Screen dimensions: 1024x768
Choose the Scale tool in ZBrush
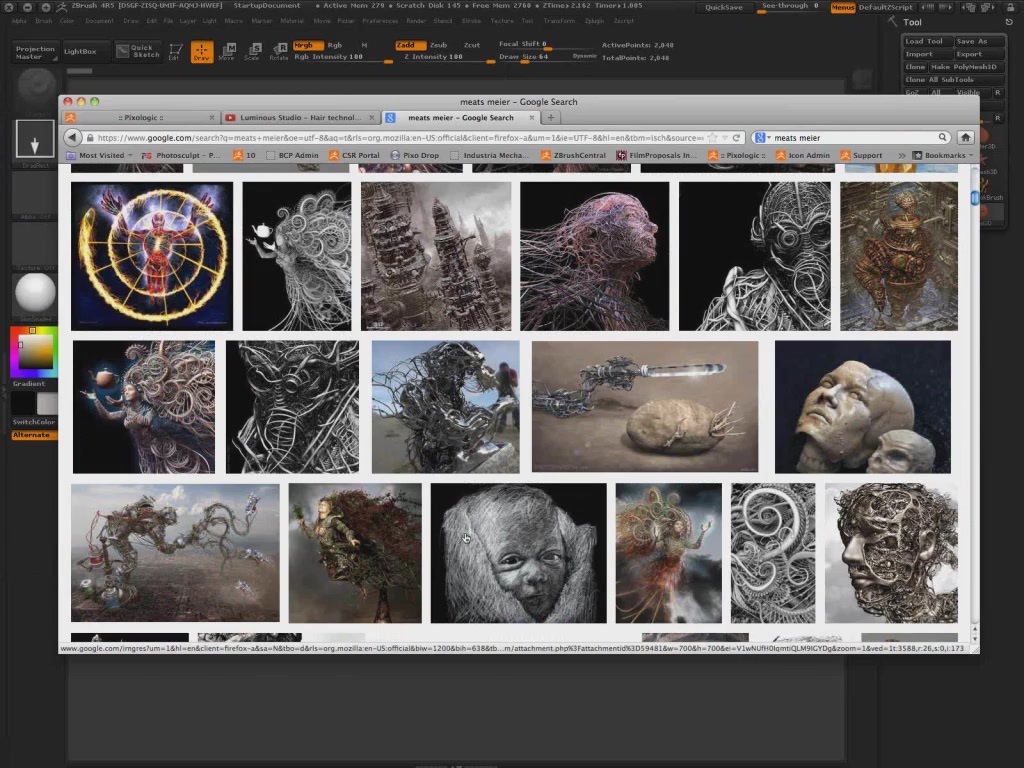pyautogui.click(x=252, y=52)
